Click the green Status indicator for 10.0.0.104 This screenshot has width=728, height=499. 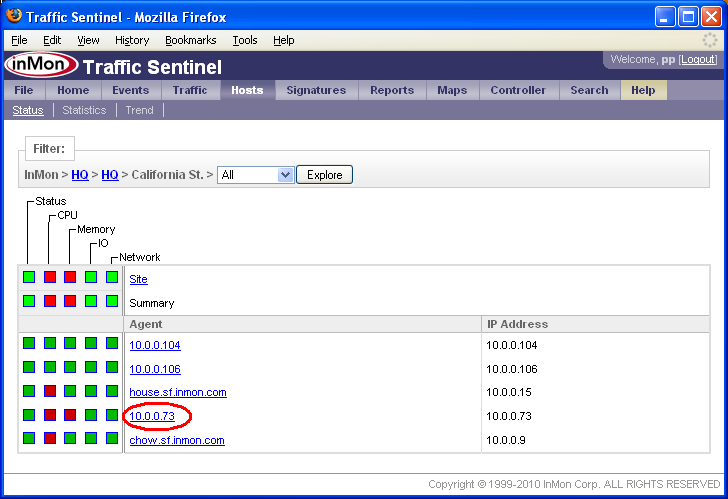tap(29, 343)
